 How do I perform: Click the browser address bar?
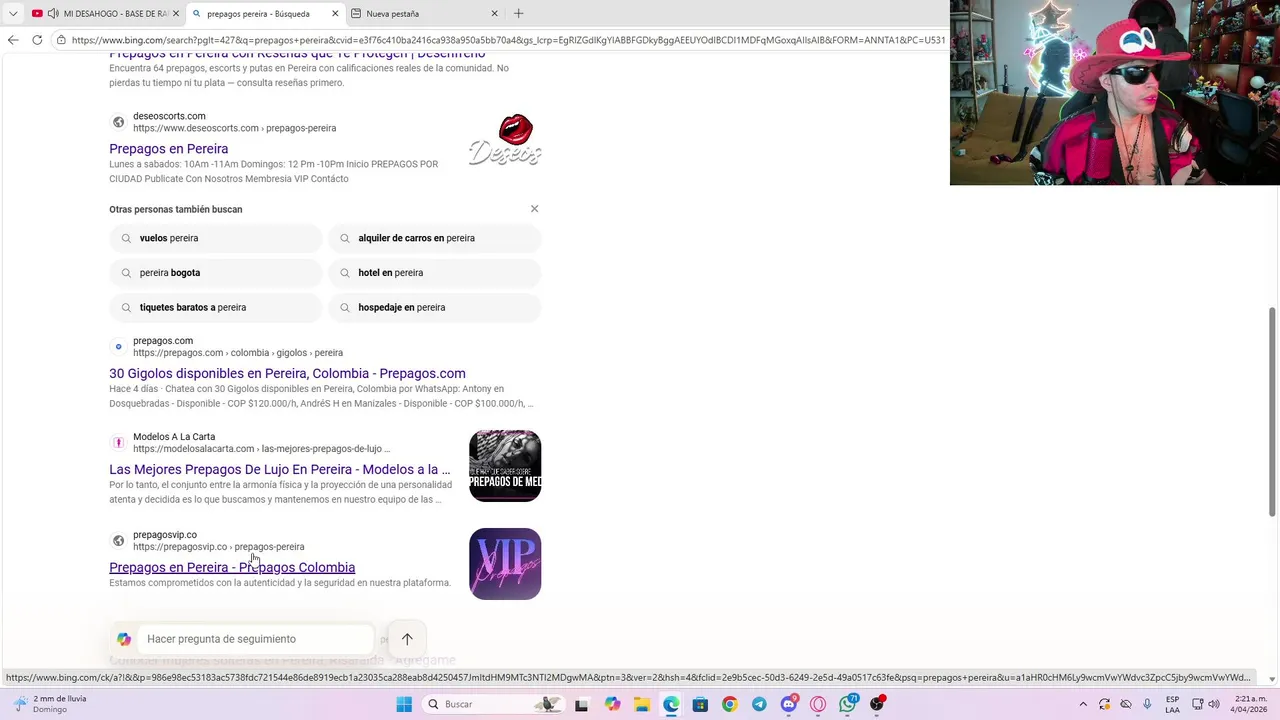pos(505,40)
